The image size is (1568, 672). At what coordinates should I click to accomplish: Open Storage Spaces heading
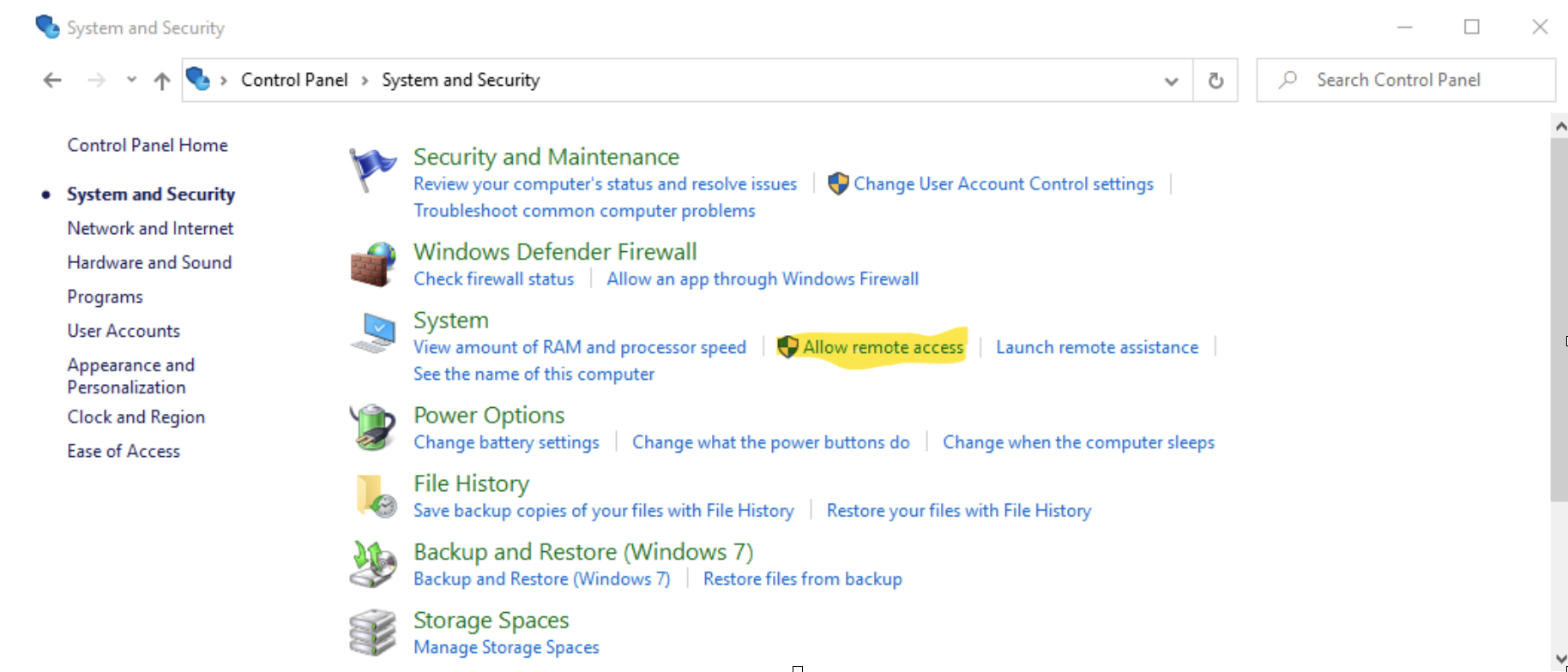[491, 620]
